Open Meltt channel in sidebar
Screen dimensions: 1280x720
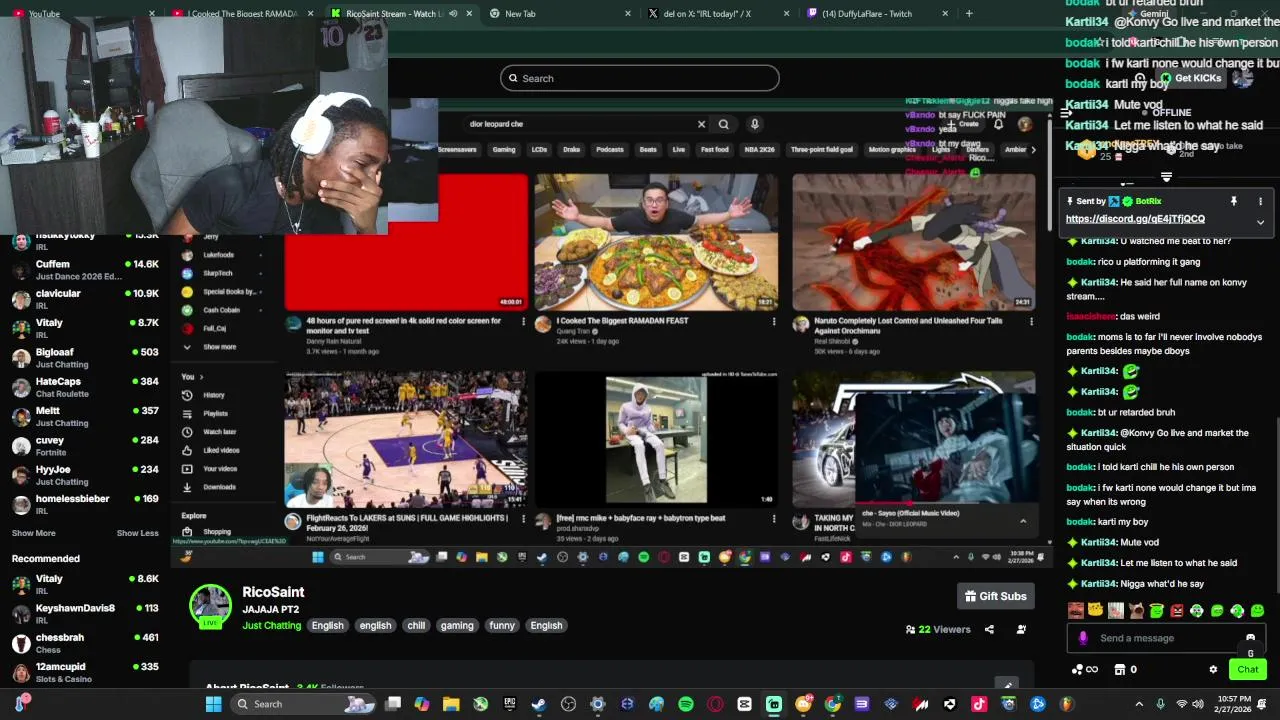pyautogui.click(x=85, y=416)
